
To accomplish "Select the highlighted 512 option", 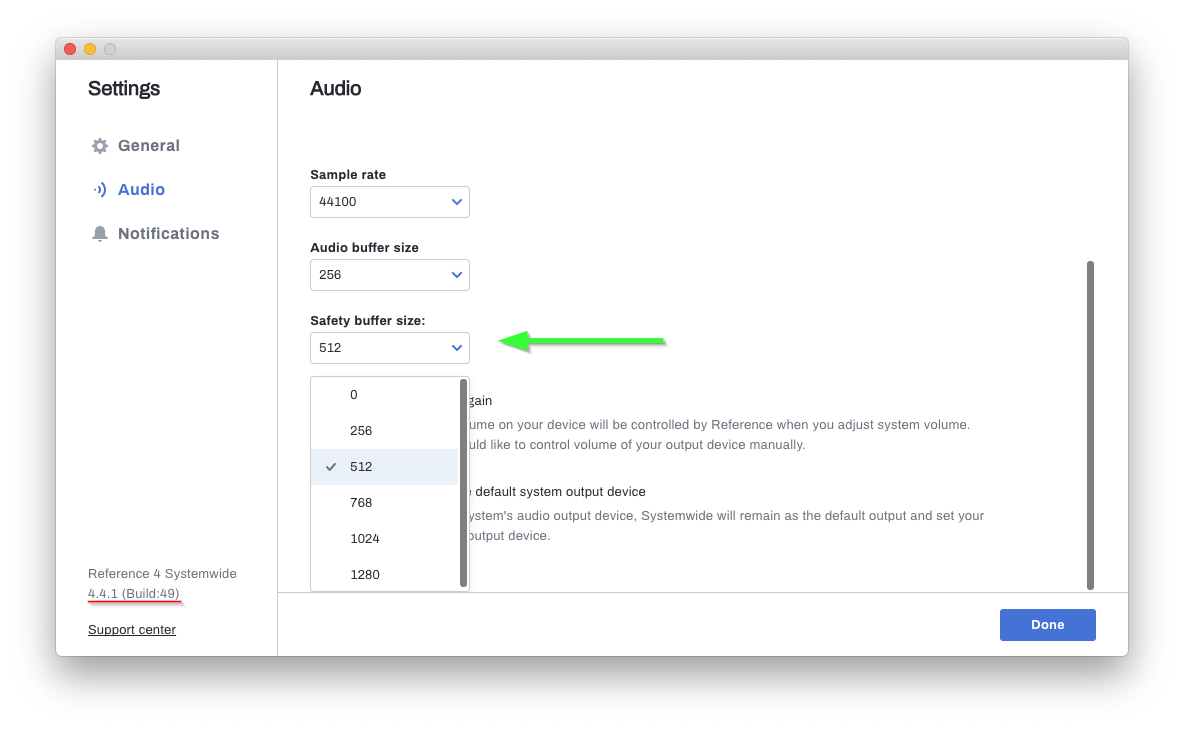I will [x=385, y=467].
